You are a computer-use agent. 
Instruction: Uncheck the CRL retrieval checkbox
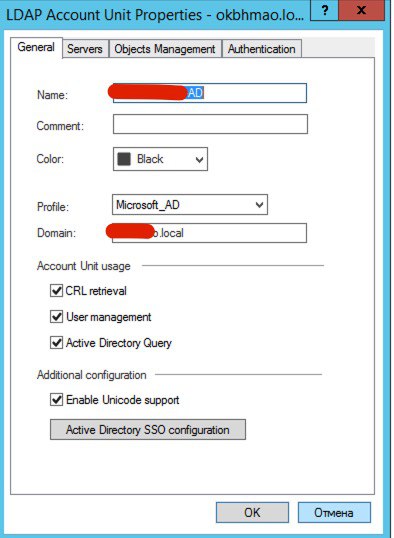[56, 291]
